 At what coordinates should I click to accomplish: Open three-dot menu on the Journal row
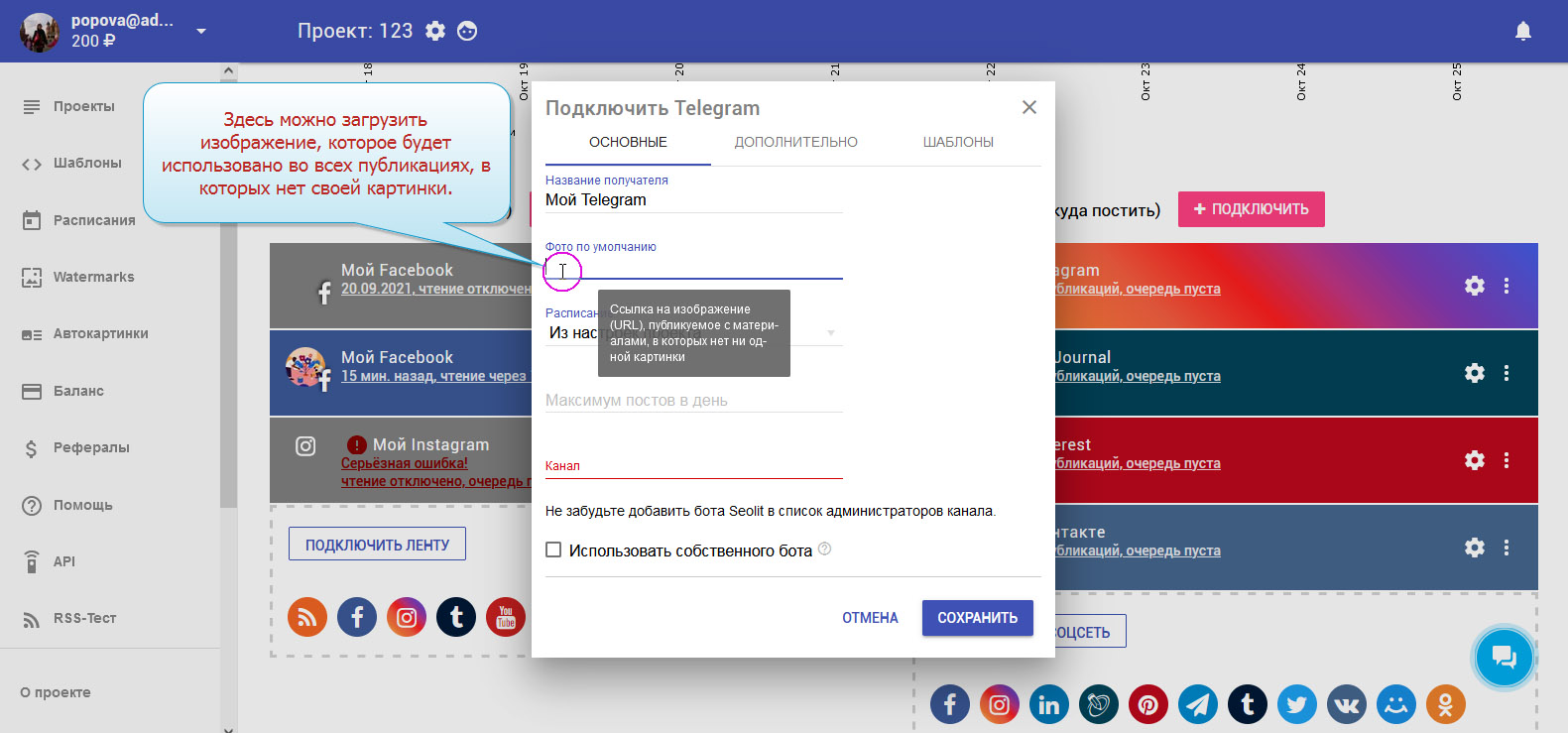(1506, 373)
